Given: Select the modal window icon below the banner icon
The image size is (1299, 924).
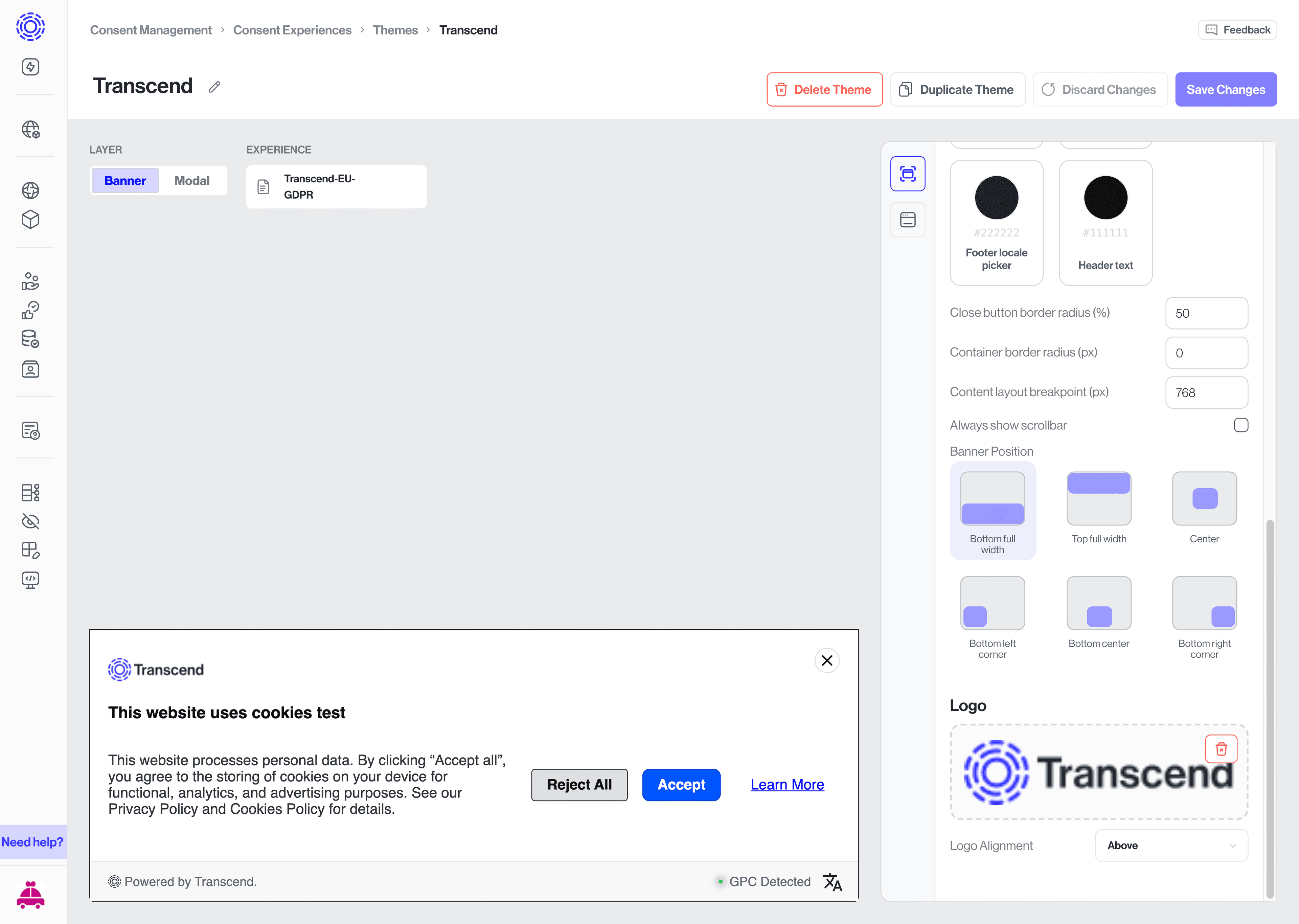Looking at the screenshot, I should point(908,220).
